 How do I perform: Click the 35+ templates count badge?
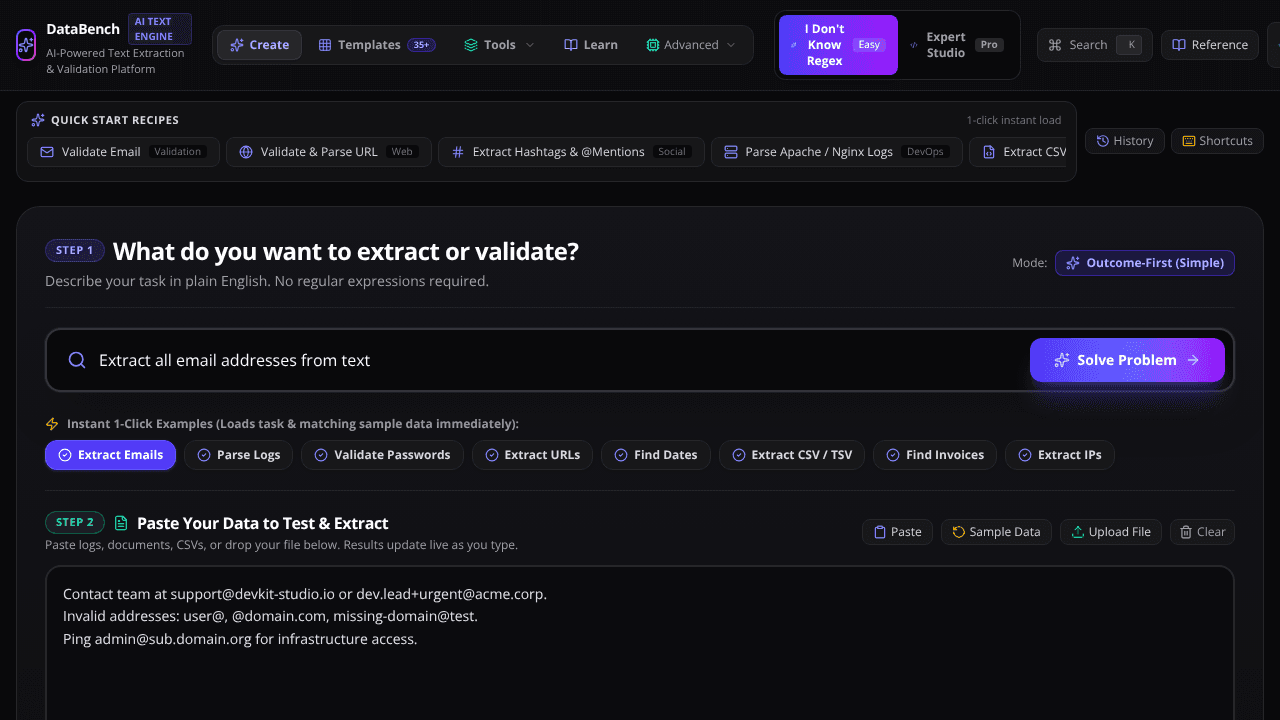[421, 45]
